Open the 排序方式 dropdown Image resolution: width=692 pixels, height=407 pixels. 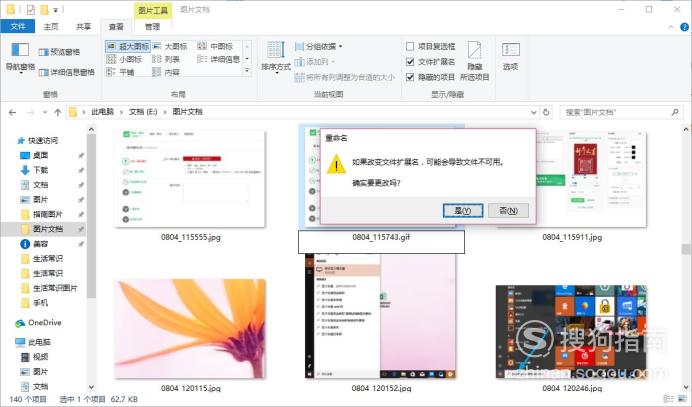coord(276,57)
